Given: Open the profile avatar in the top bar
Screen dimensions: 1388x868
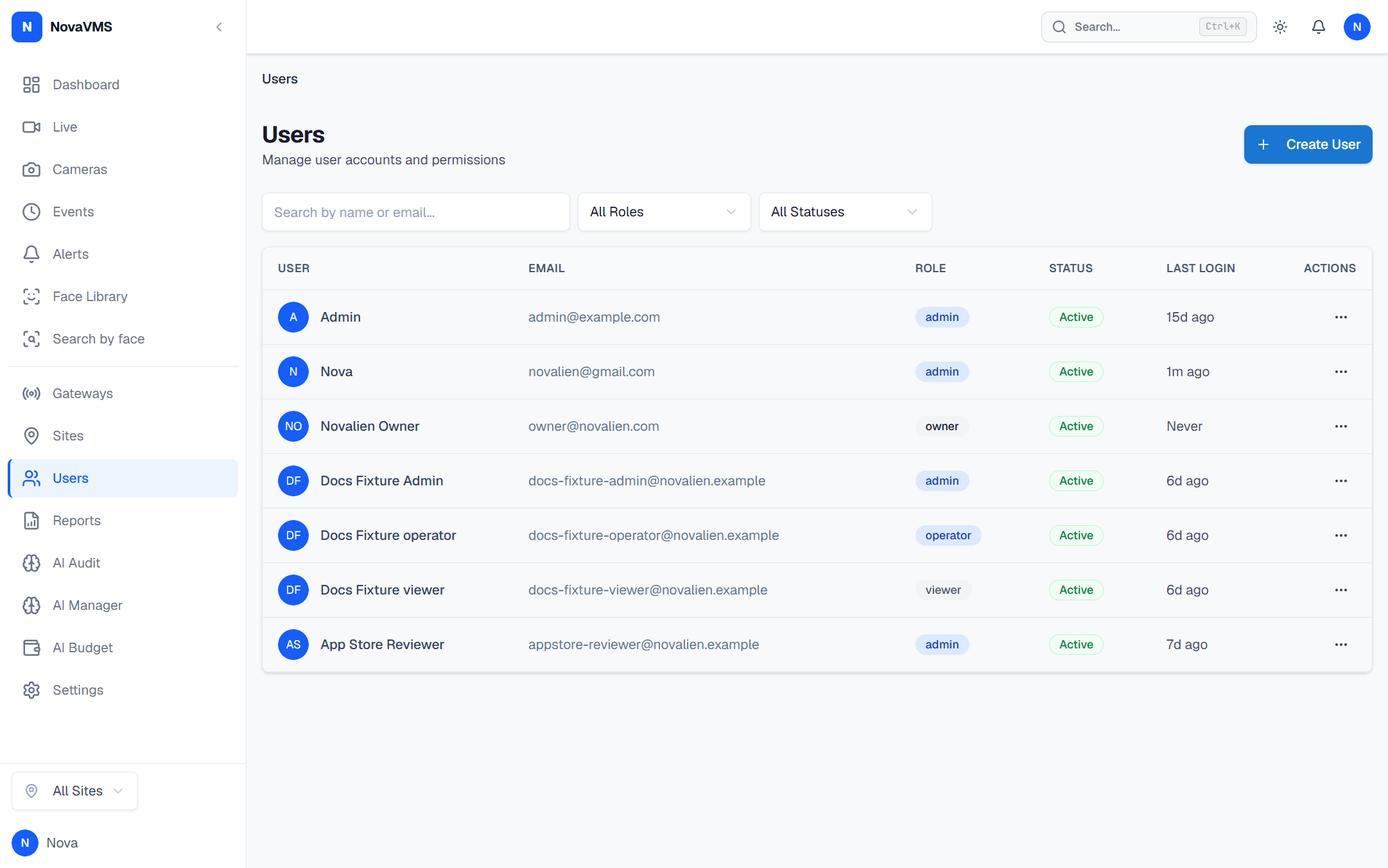Looking at the screenshot, I should pyautogui.click(x=1357, y=27).
